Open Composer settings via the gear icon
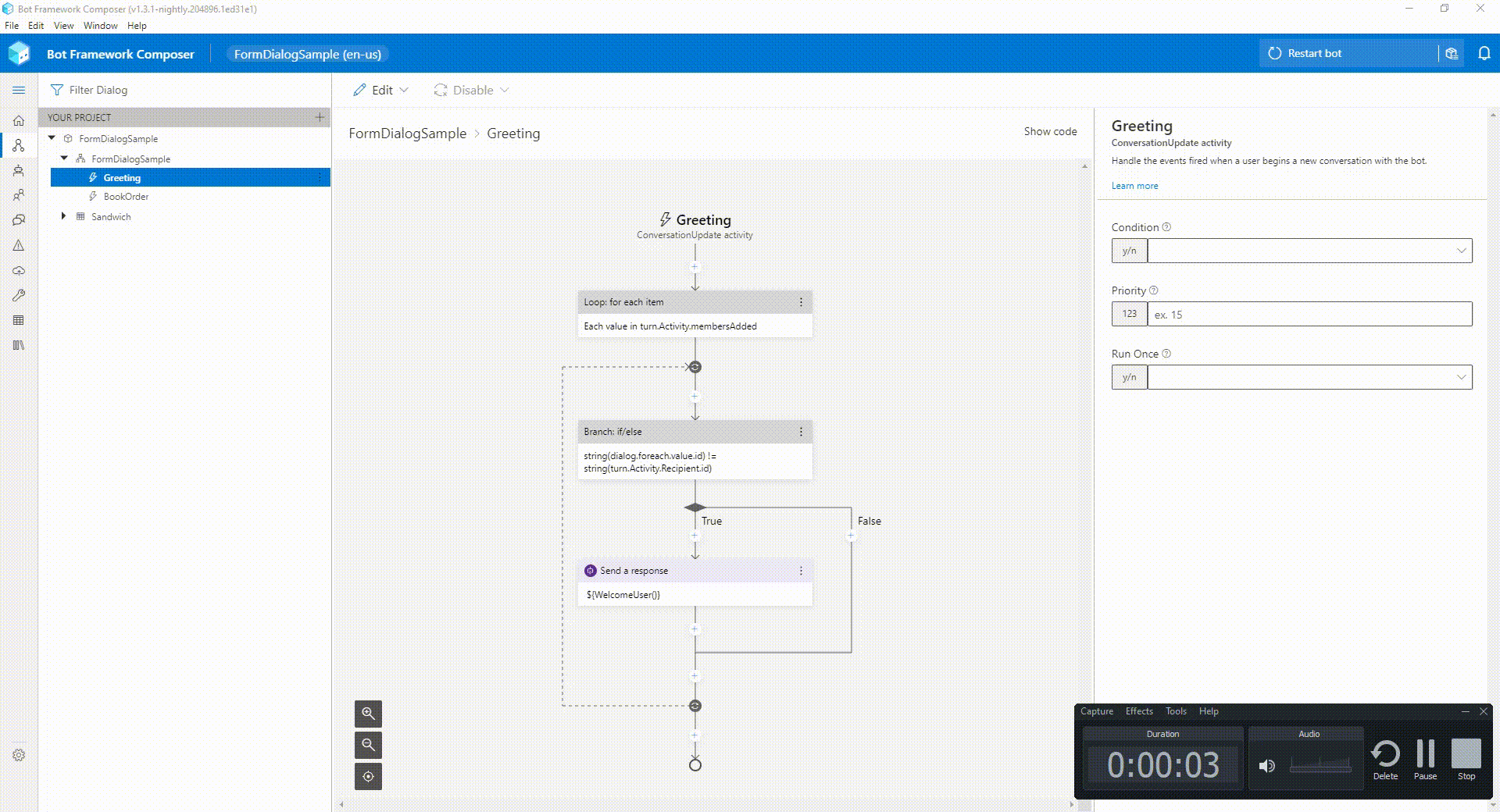The height and width of the screenshot is (812, 1500). tap(19, 755)
